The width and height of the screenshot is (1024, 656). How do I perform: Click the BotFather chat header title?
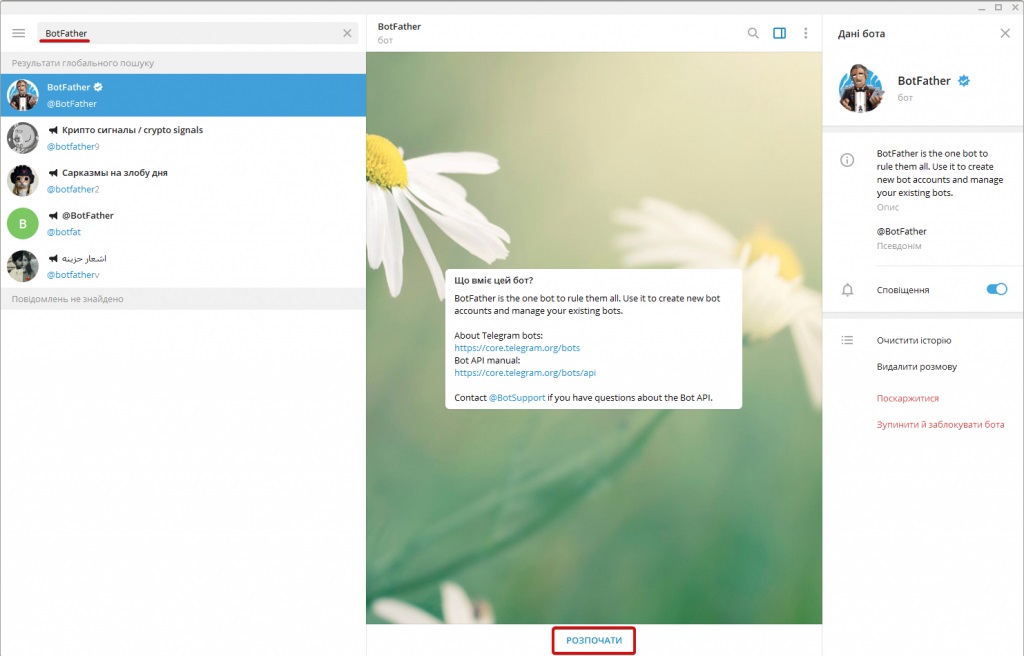pyautogui.click(x=399, y=26)
